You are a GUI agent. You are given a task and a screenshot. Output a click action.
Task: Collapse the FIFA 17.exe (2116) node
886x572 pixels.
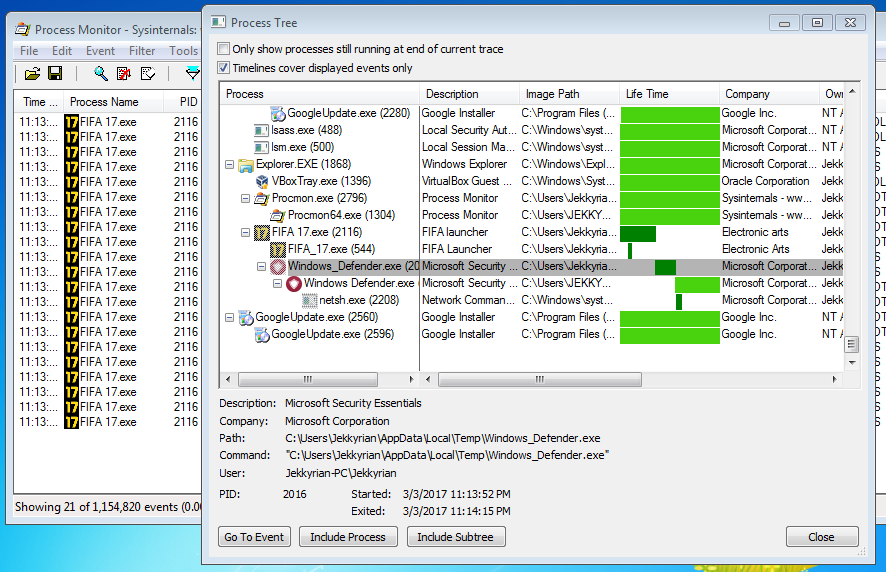pos(245,232)
